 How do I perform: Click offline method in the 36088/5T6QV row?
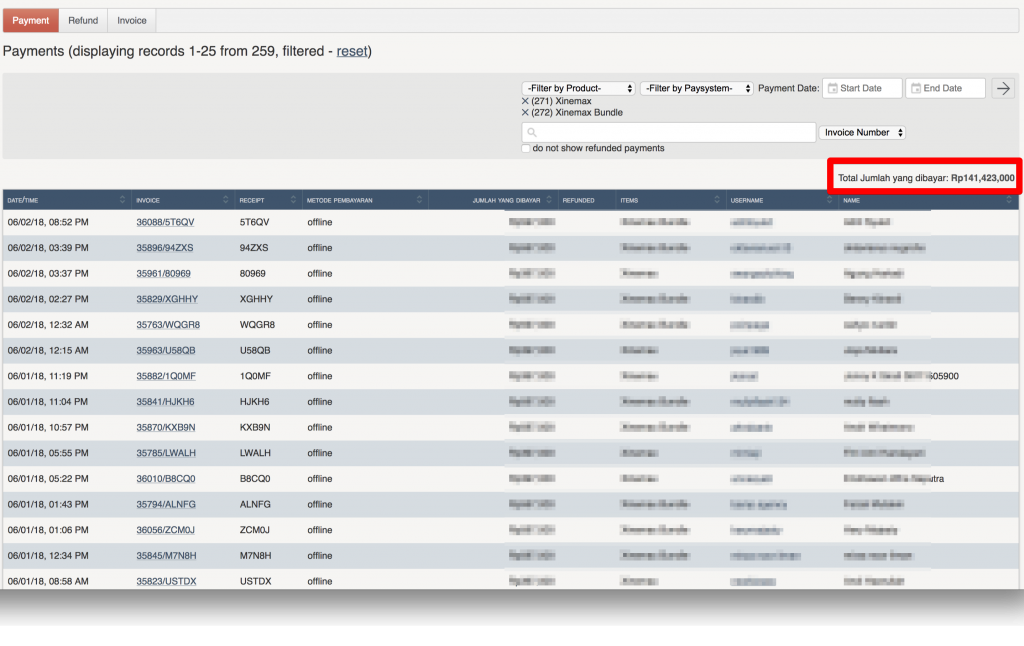[320, 222]
